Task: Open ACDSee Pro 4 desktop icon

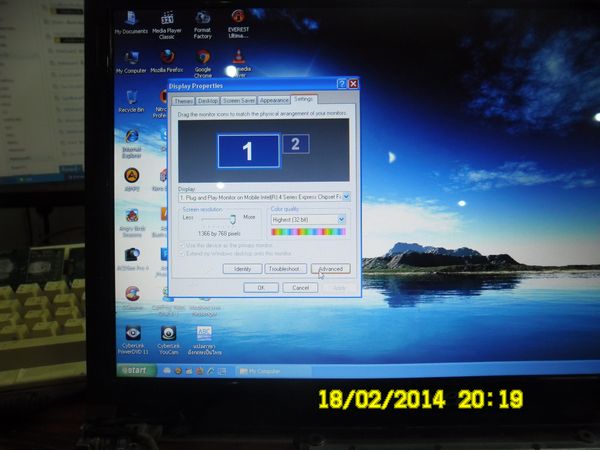Action: point(132,259)
